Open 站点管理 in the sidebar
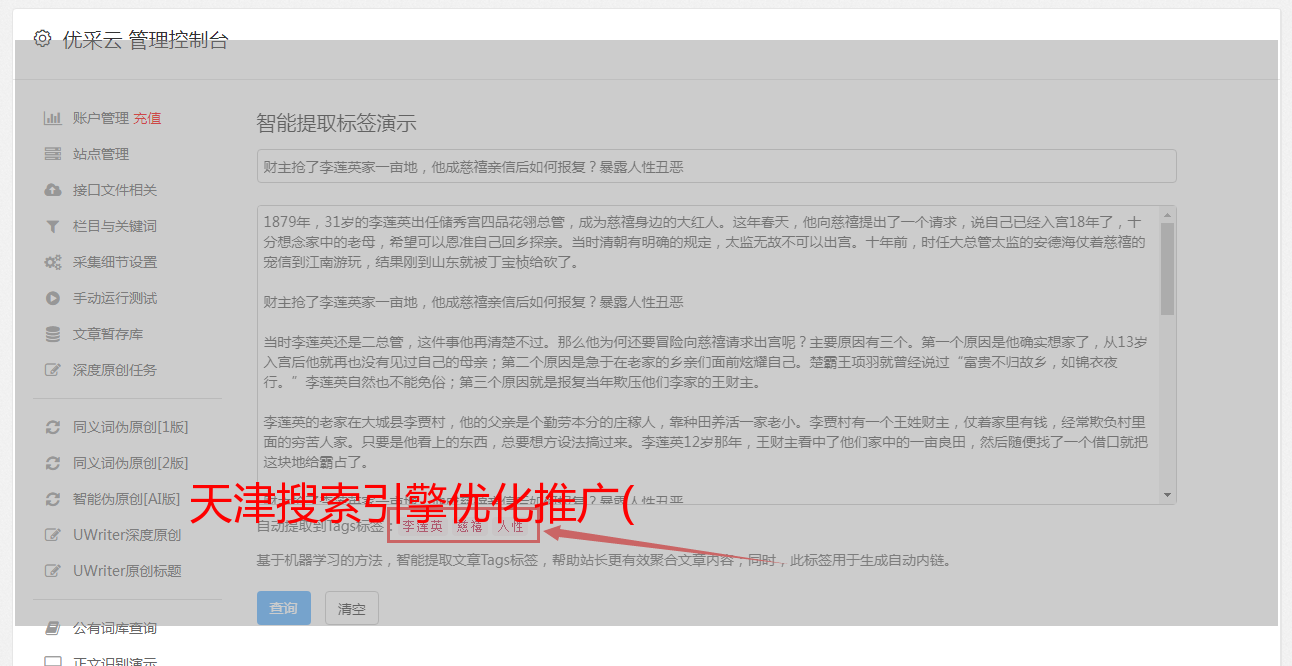The width and height of the screenshot is (1292, 666). click(101, 154)
